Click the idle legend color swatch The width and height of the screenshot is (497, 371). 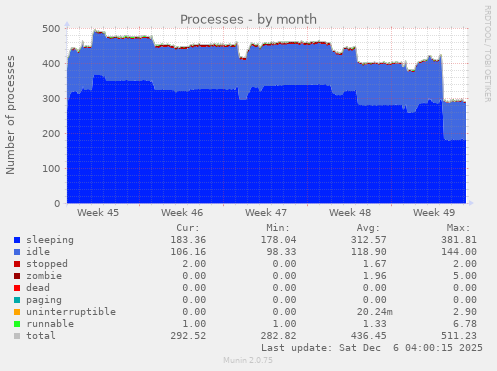pos(17,252)
